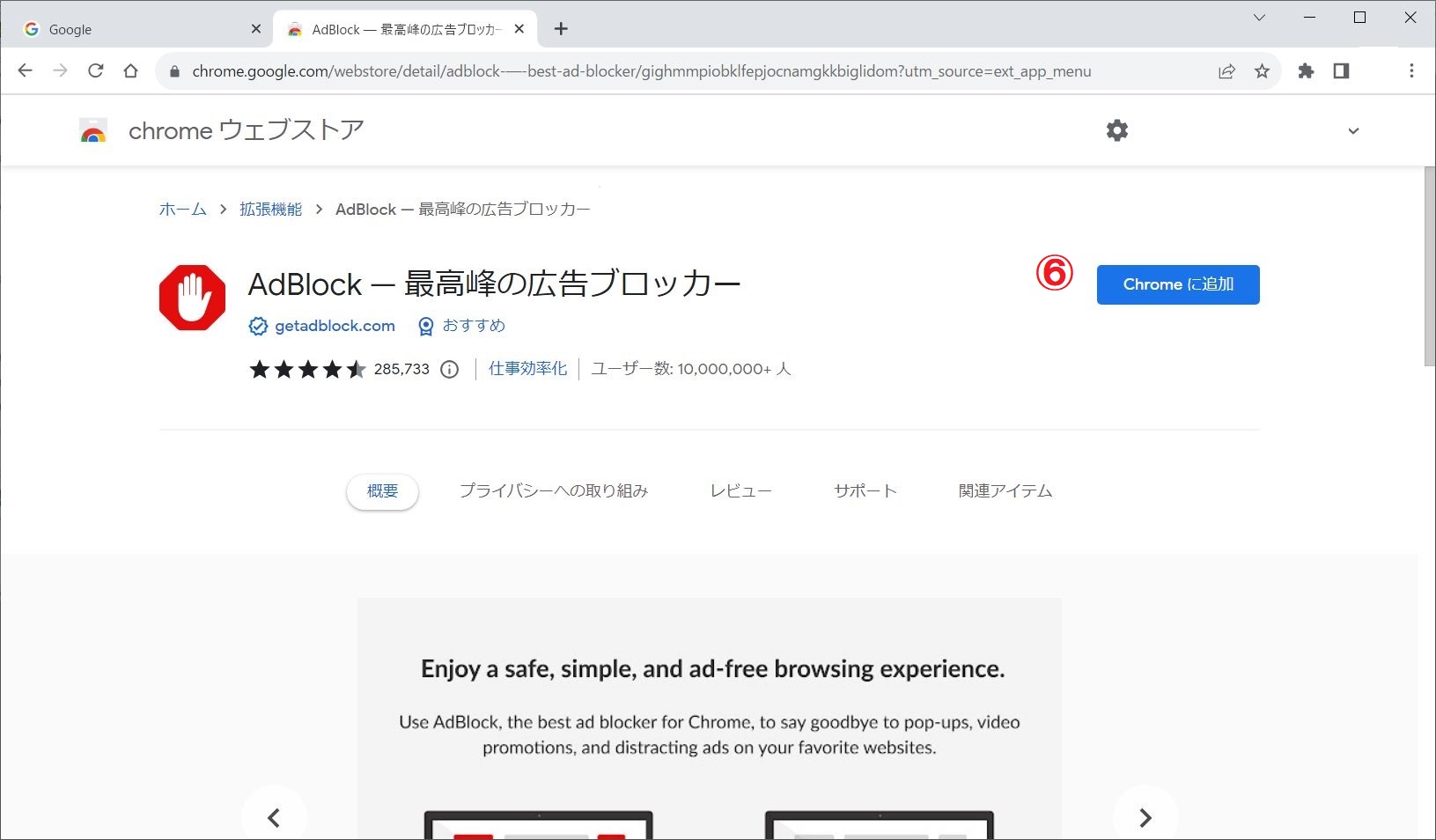Maximize the browser window
The image size is (1436, 840).
1359,18
